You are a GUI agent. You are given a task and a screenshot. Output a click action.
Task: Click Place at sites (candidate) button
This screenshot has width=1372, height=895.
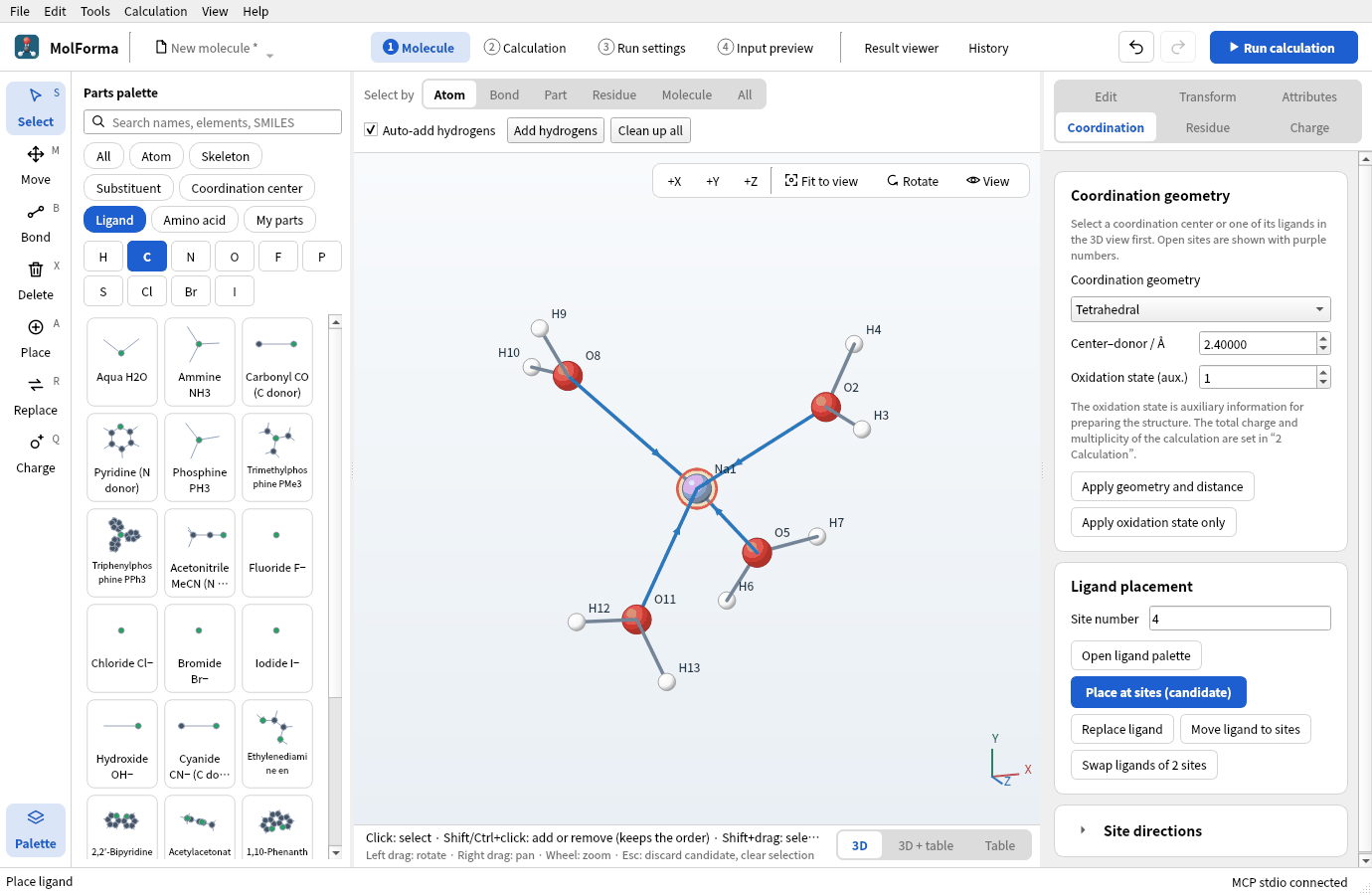pyautogui.click(x=1158, y=692)
